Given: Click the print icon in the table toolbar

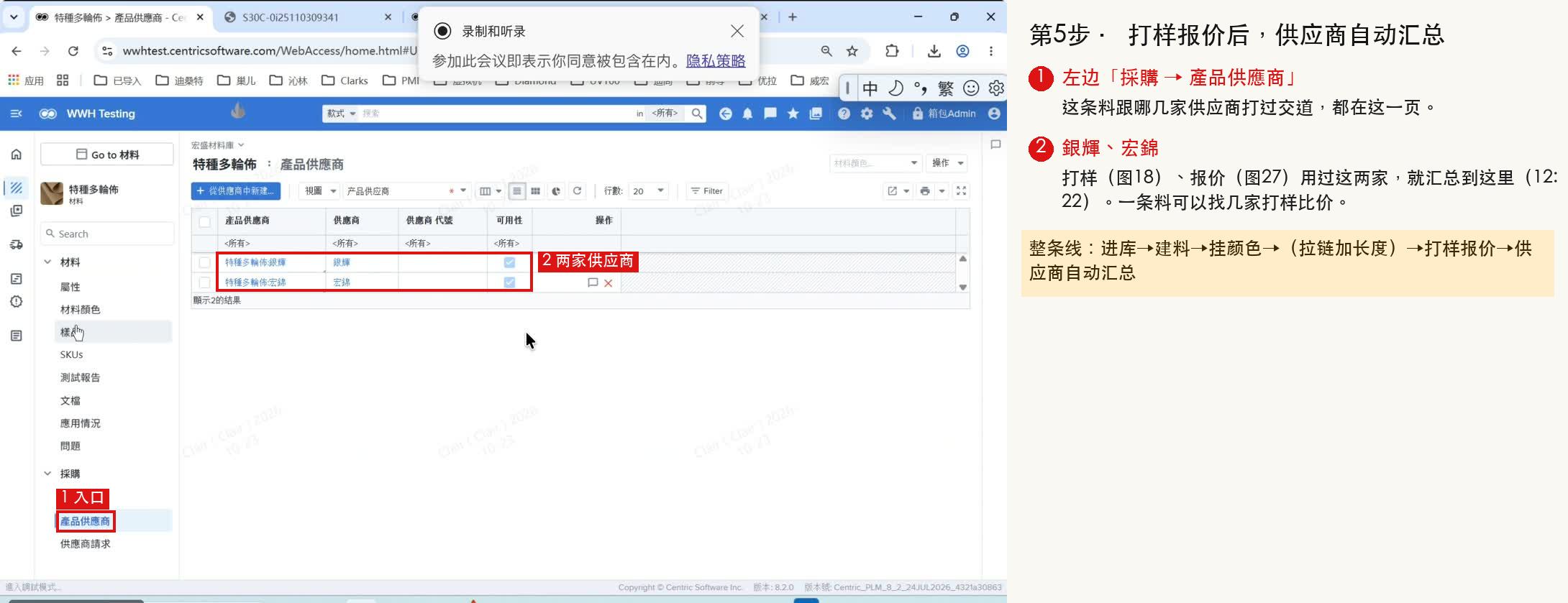Looking at the screenshot, I should (925, 191).
